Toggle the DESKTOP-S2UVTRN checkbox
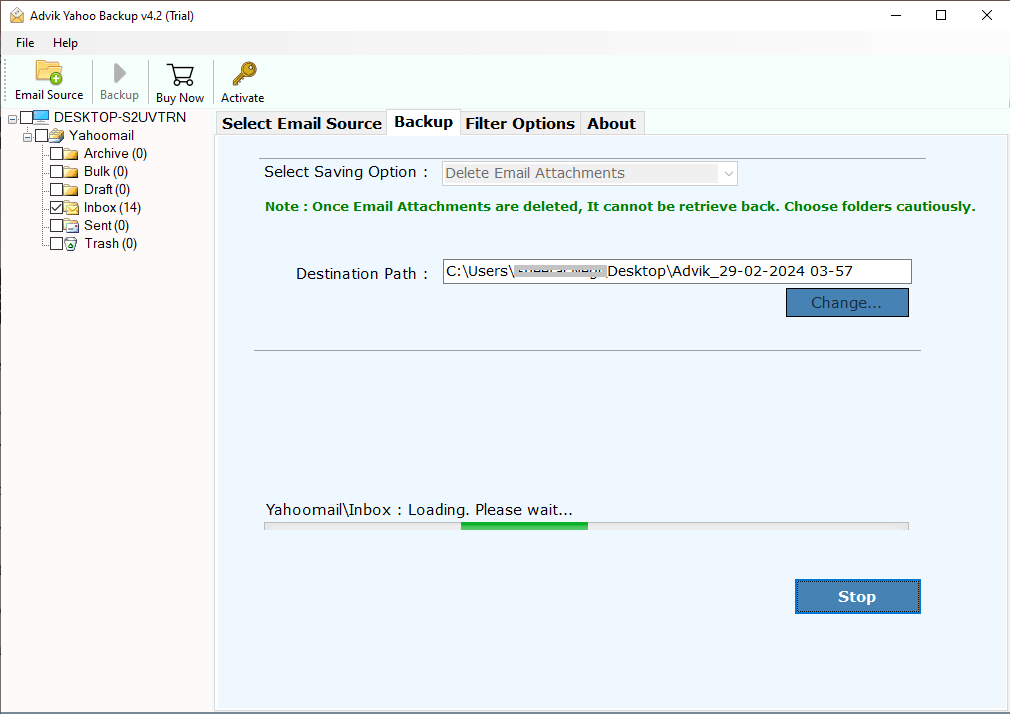Image resolution: width=1010 pixels, height=714 pixels. pos(26,117)
